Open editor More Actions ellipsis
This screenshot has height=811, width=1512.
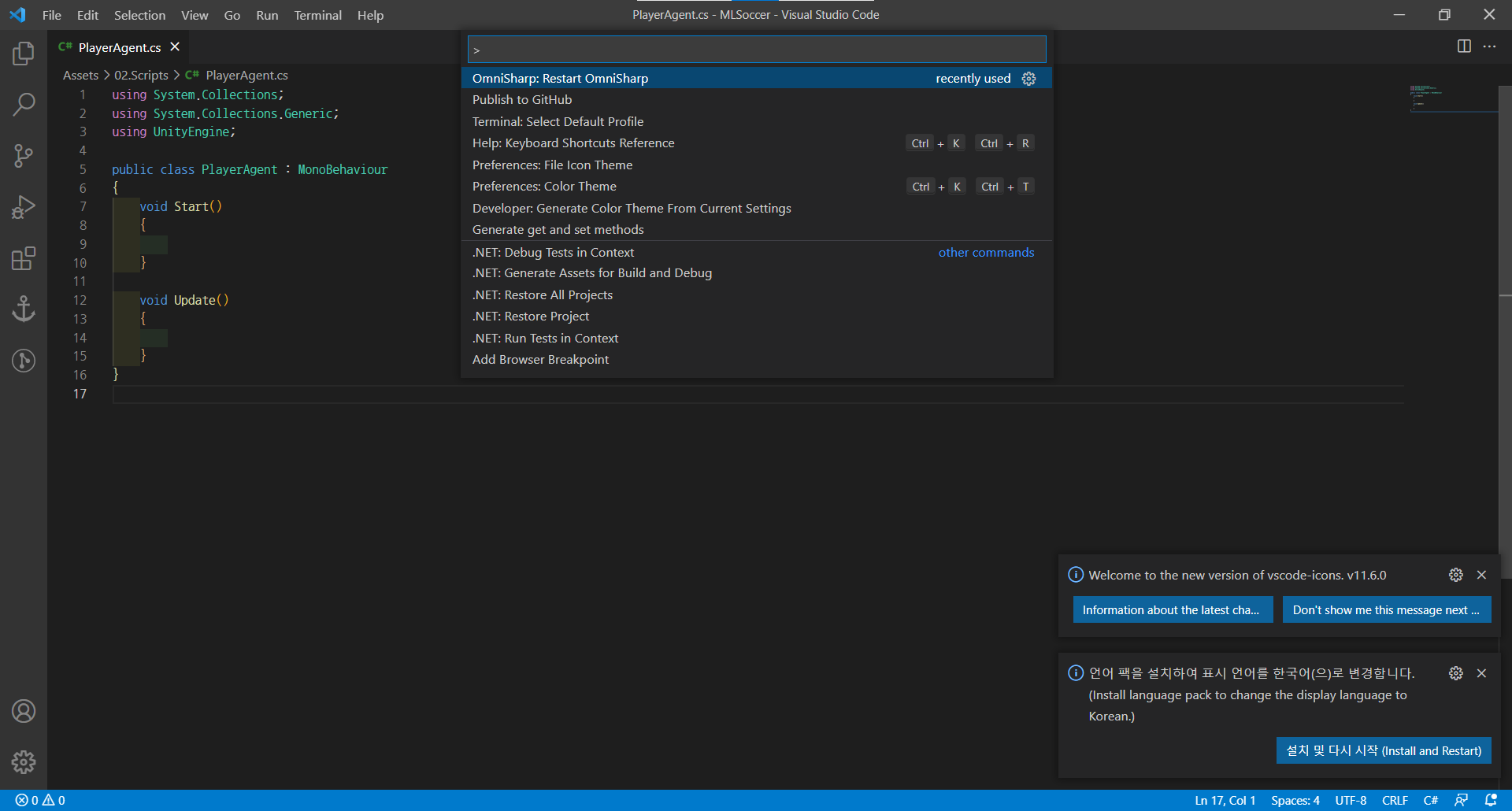pyautogui.click(x=1489, y=46)
